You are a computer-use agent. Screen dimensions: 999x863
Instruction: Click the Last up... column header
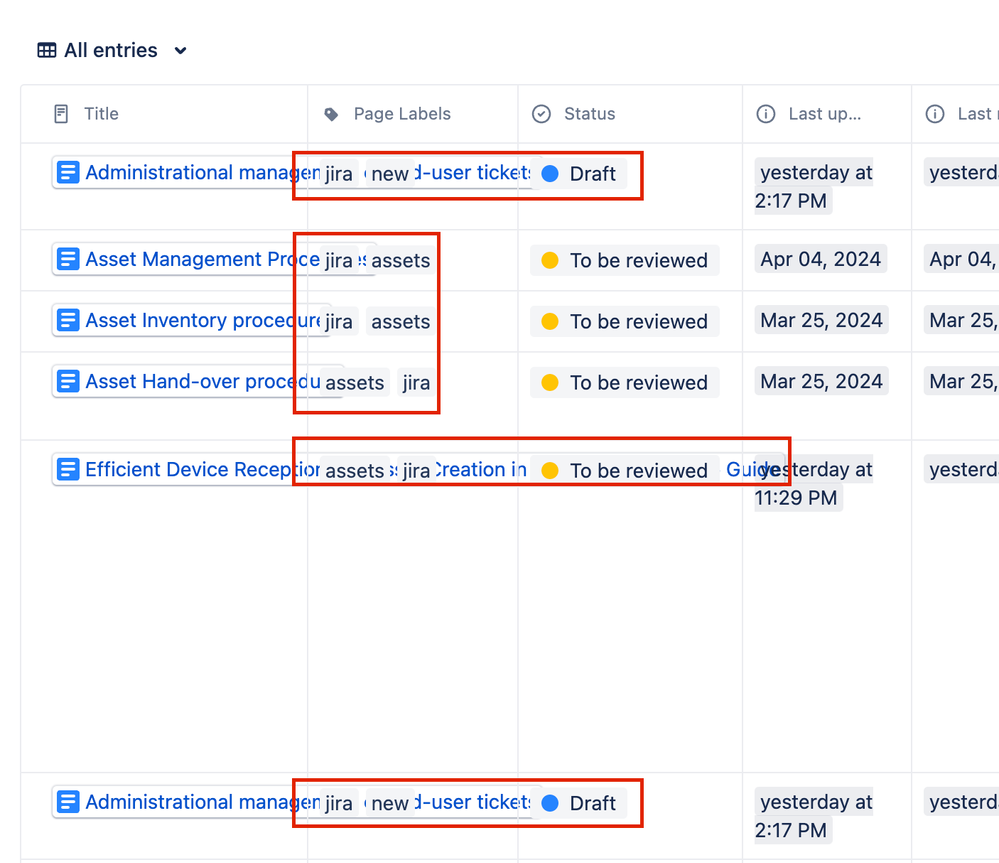827,114
